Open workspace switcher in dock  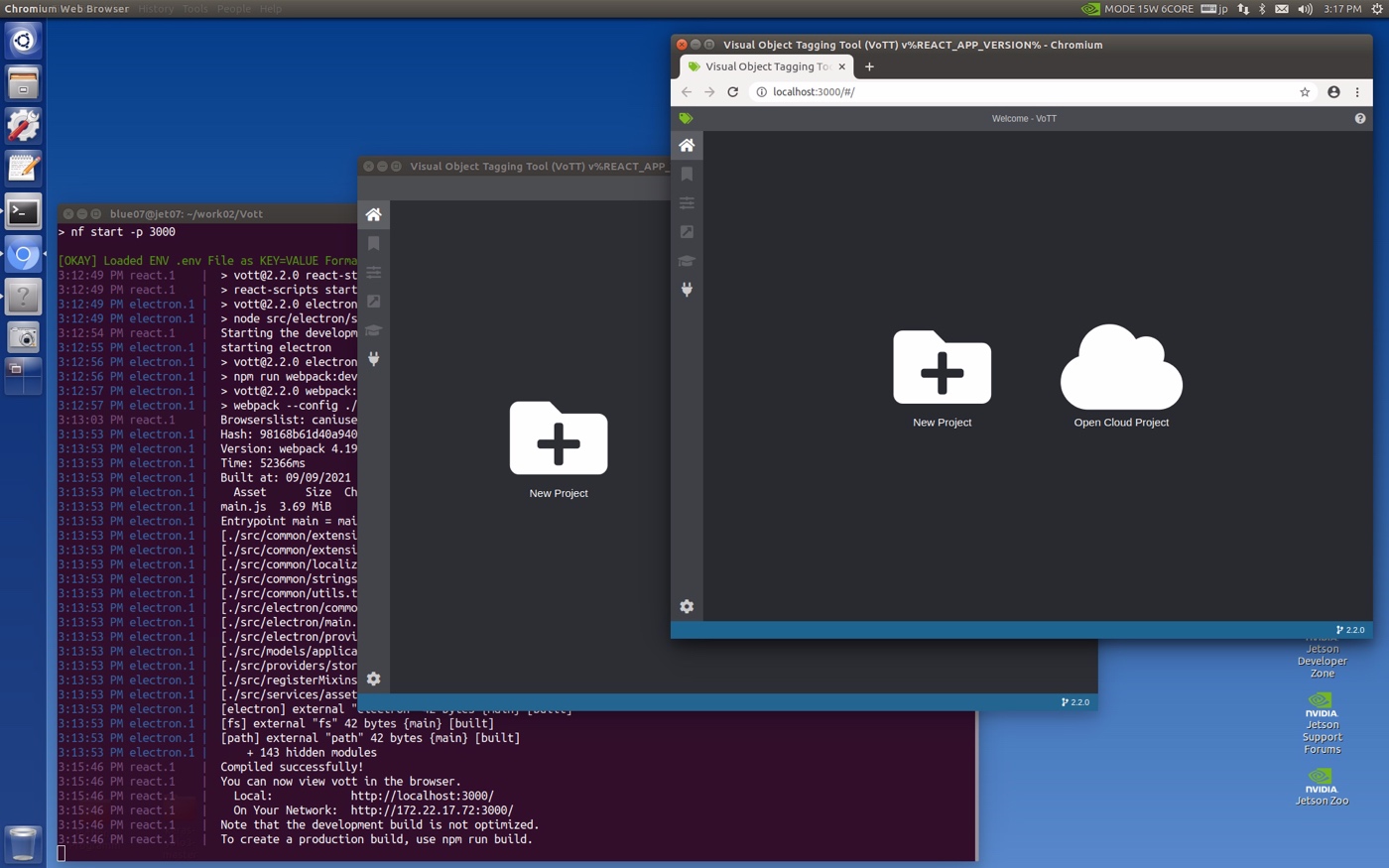coord(23,377)
